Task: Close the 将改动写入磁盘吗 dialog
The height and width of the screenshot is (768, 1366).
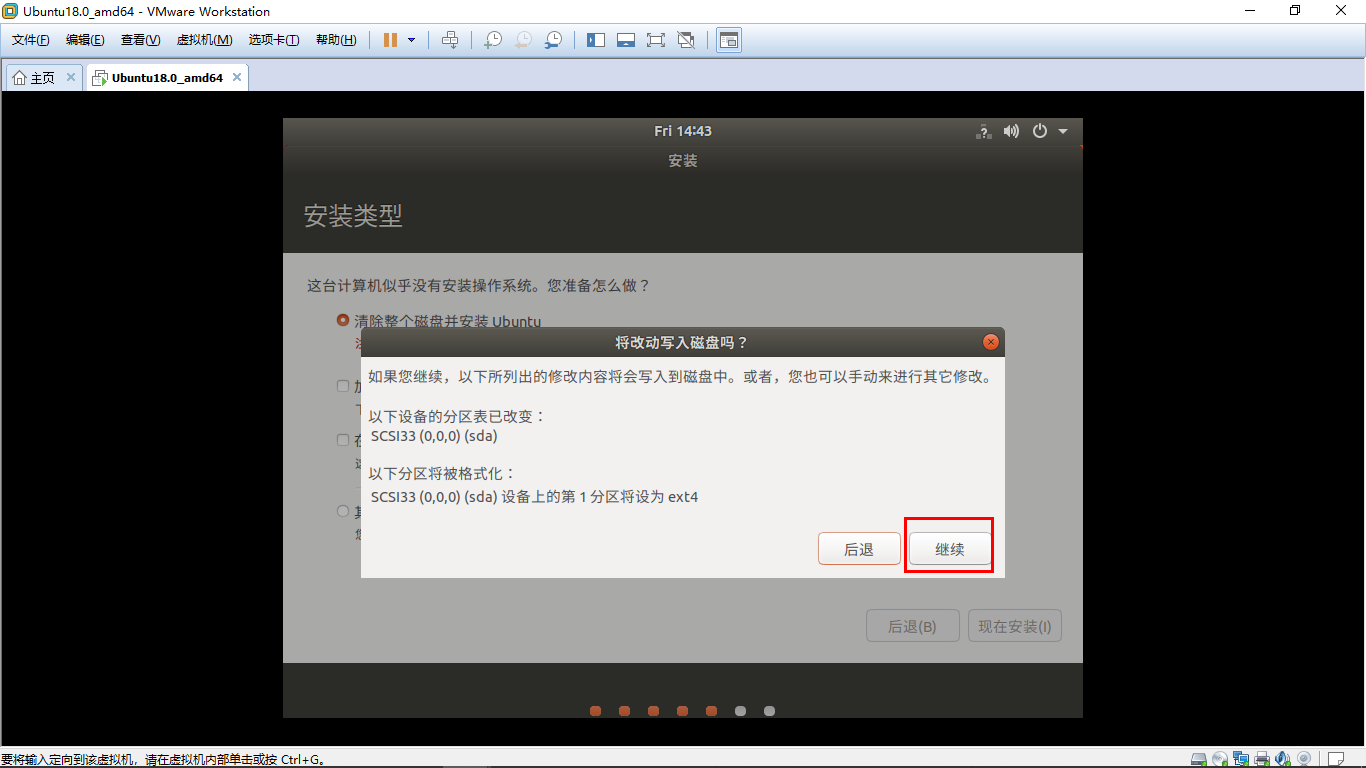Action: (x=990, y=342)
